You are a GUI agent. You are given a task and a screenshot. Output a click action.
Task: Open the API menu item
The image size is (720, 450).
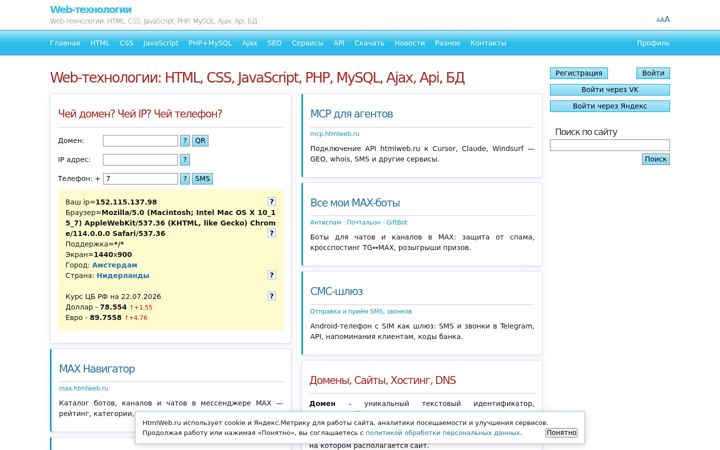tap(339, 43)
